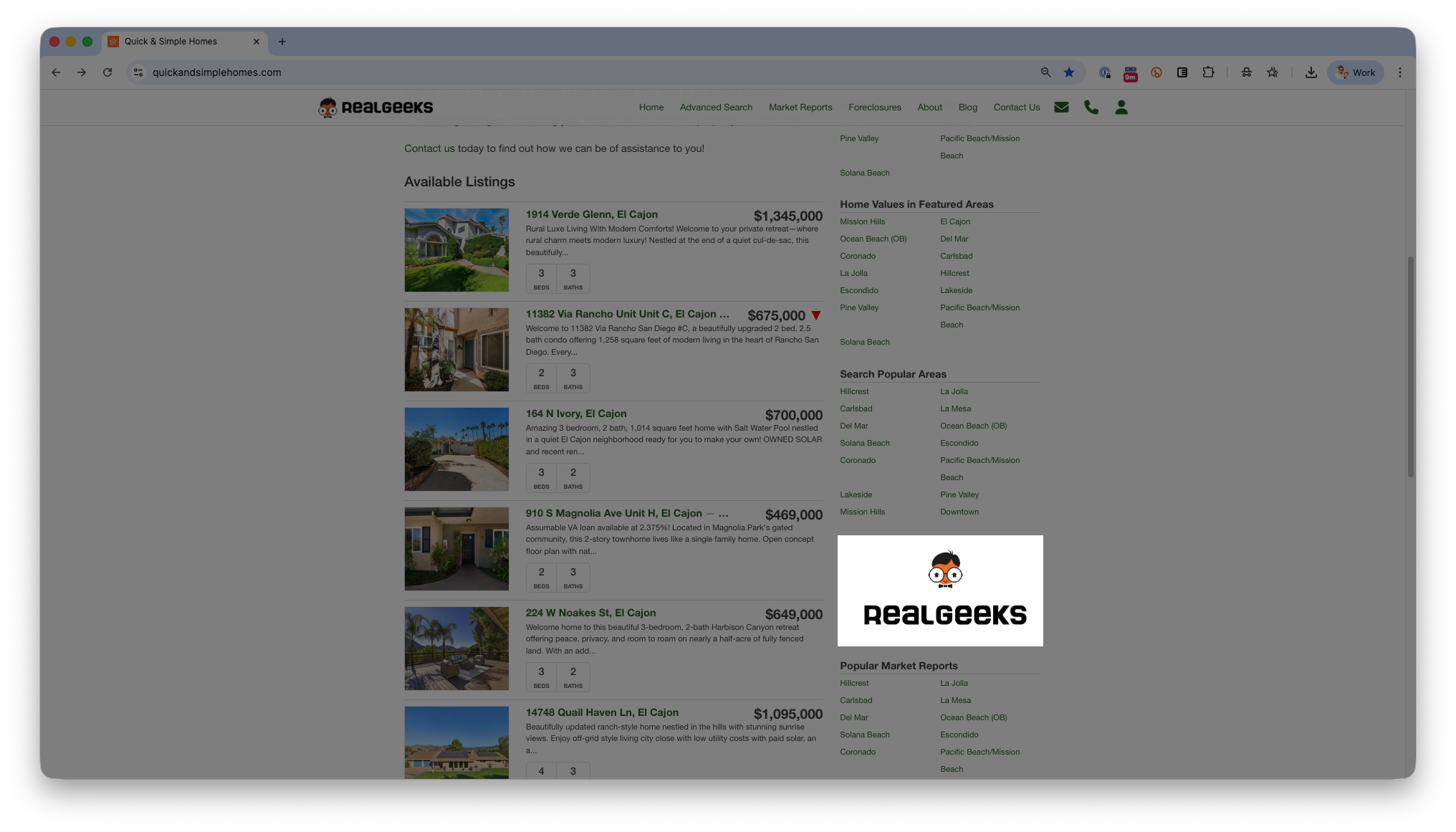Click the phone icon in site header

coord(1091,107)
